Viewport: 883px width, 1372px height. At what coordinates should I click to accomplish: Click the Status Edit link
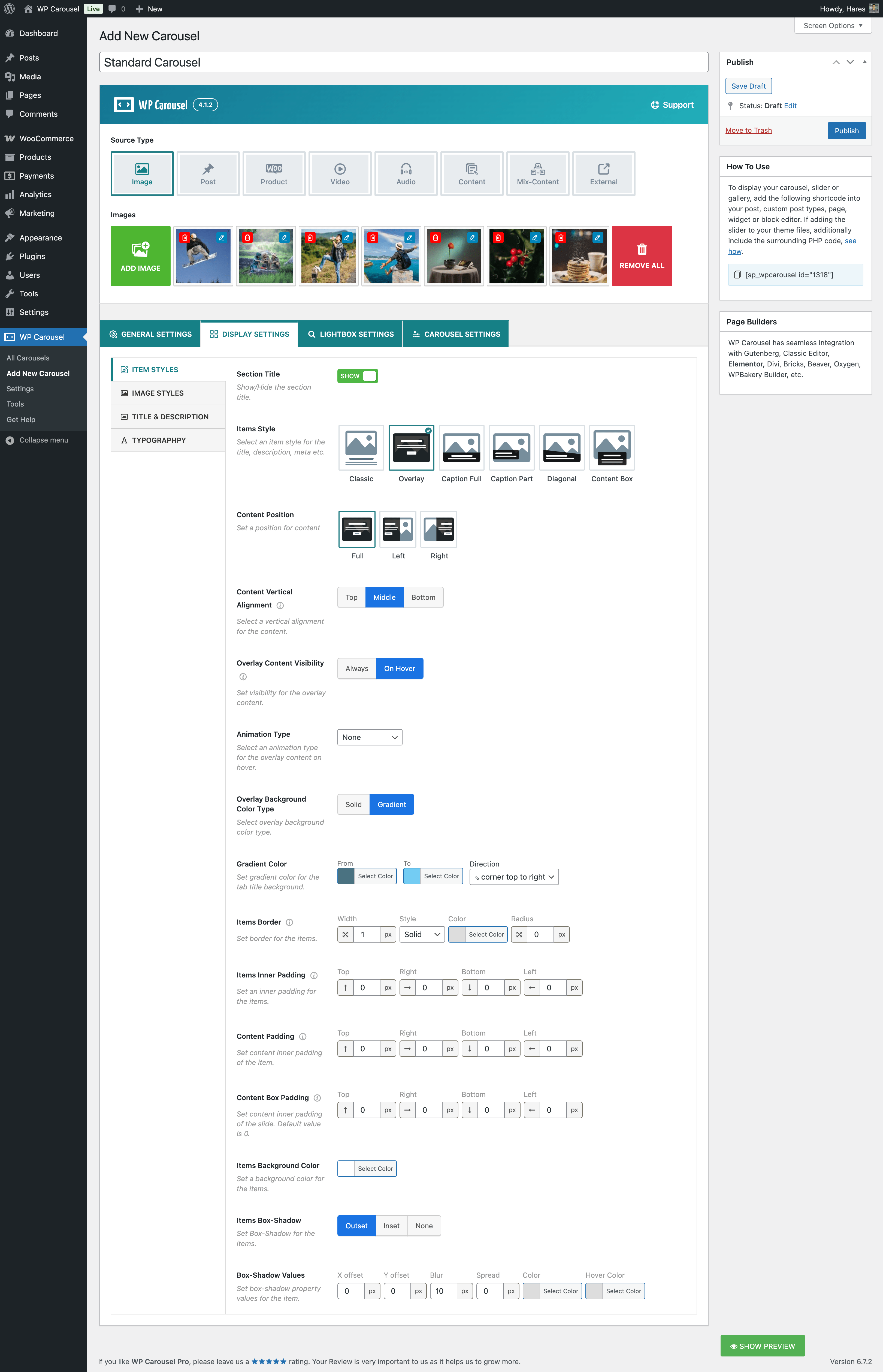tap(790, 106)
